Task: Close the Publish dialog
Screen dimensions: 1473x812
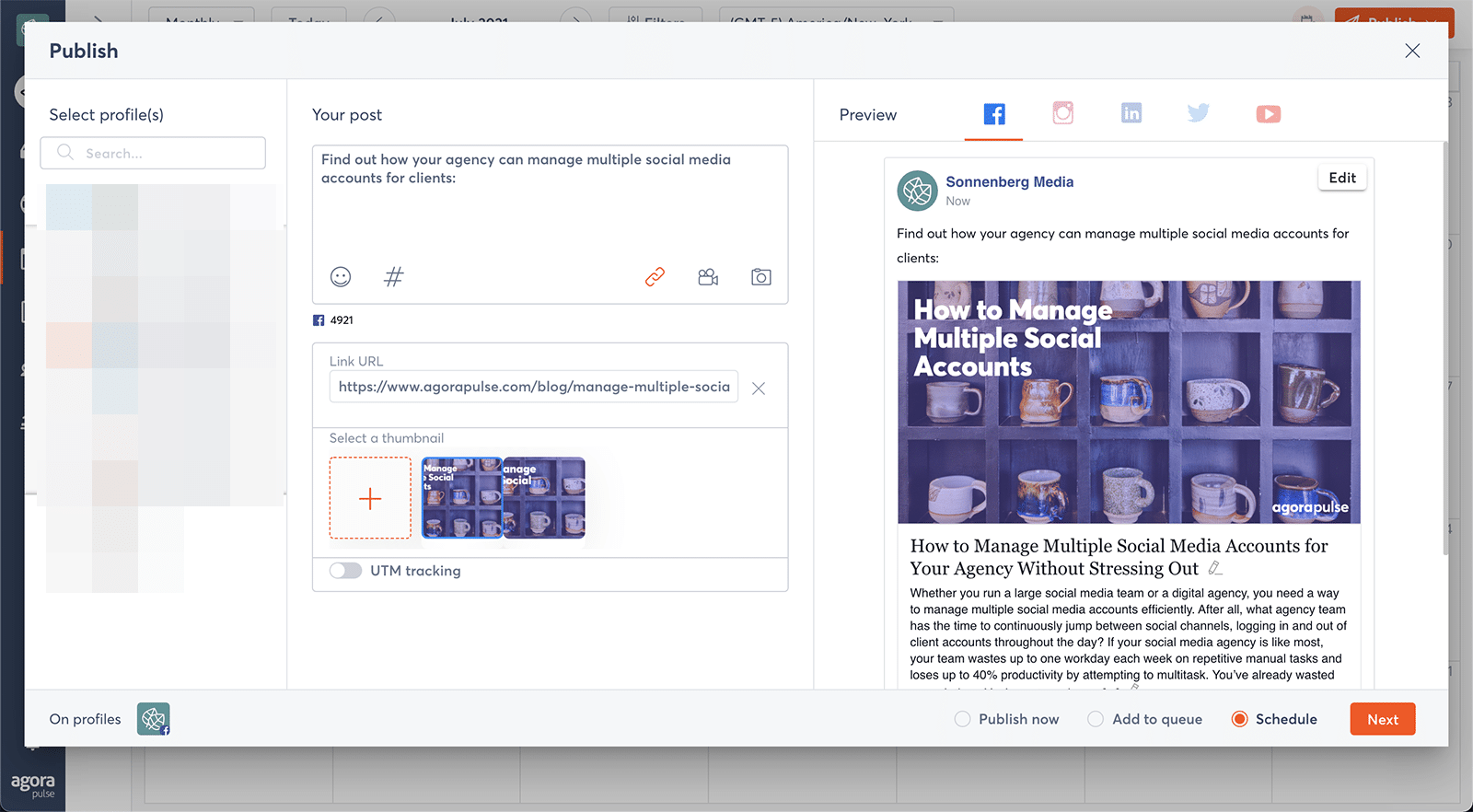Action: [1412, 51]
